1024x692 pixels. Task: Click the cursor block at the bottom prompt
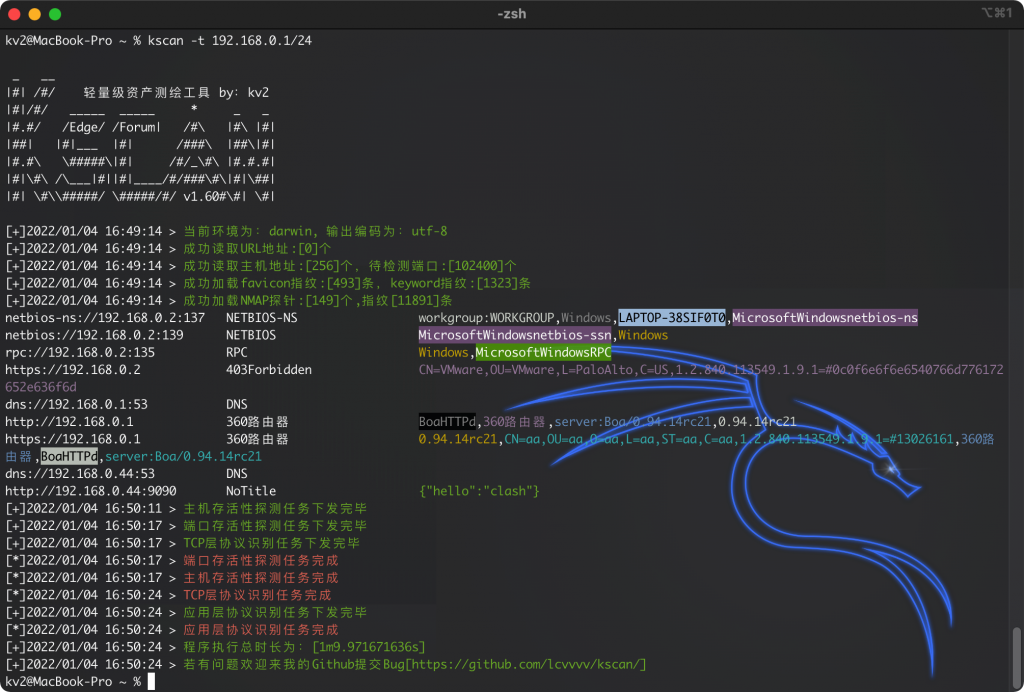151,681
